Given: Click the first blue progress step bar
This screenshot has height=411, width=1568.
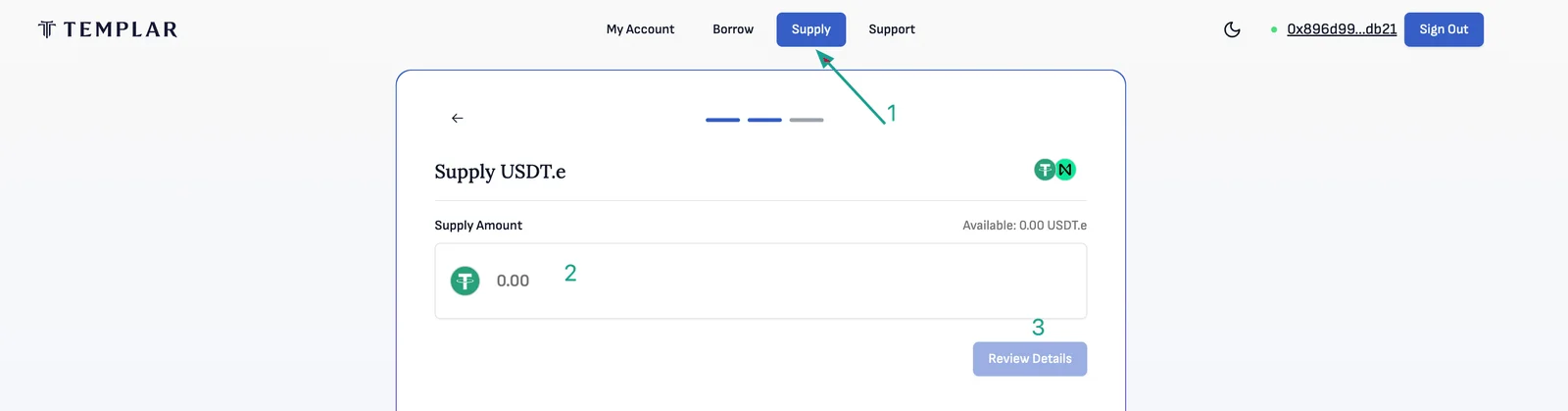Looking at the screenshot, I should click(x=722, y=120).
